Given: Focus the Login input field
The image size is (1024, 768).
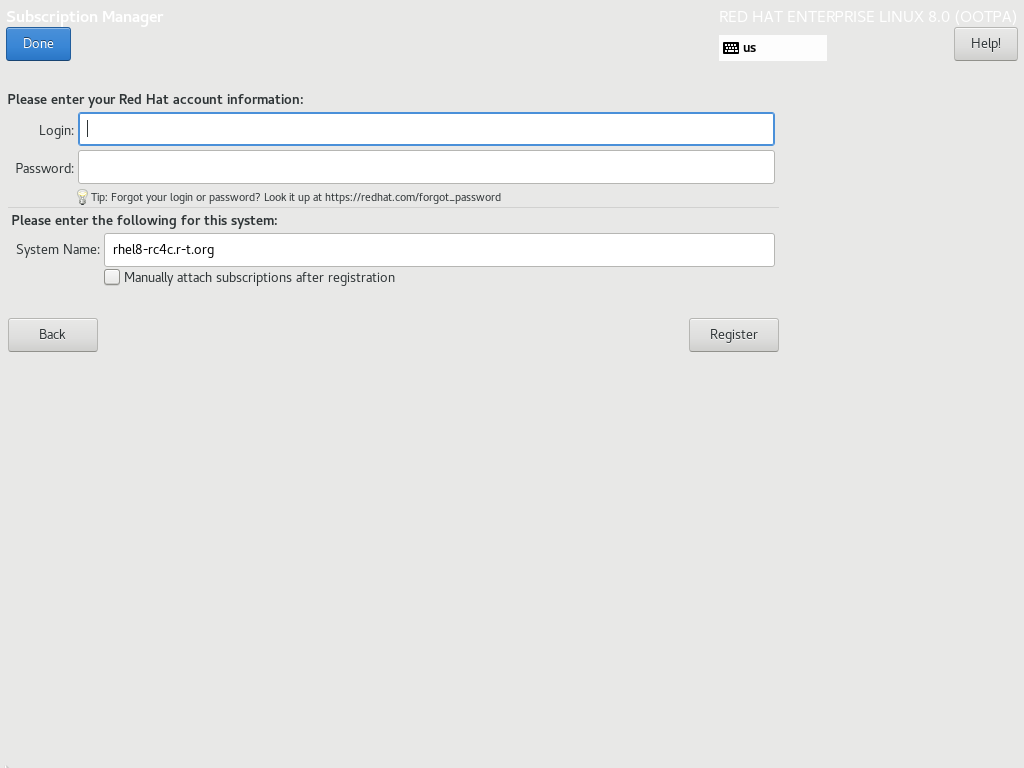Looking at the screenshot, I should [x=426, y=129].
